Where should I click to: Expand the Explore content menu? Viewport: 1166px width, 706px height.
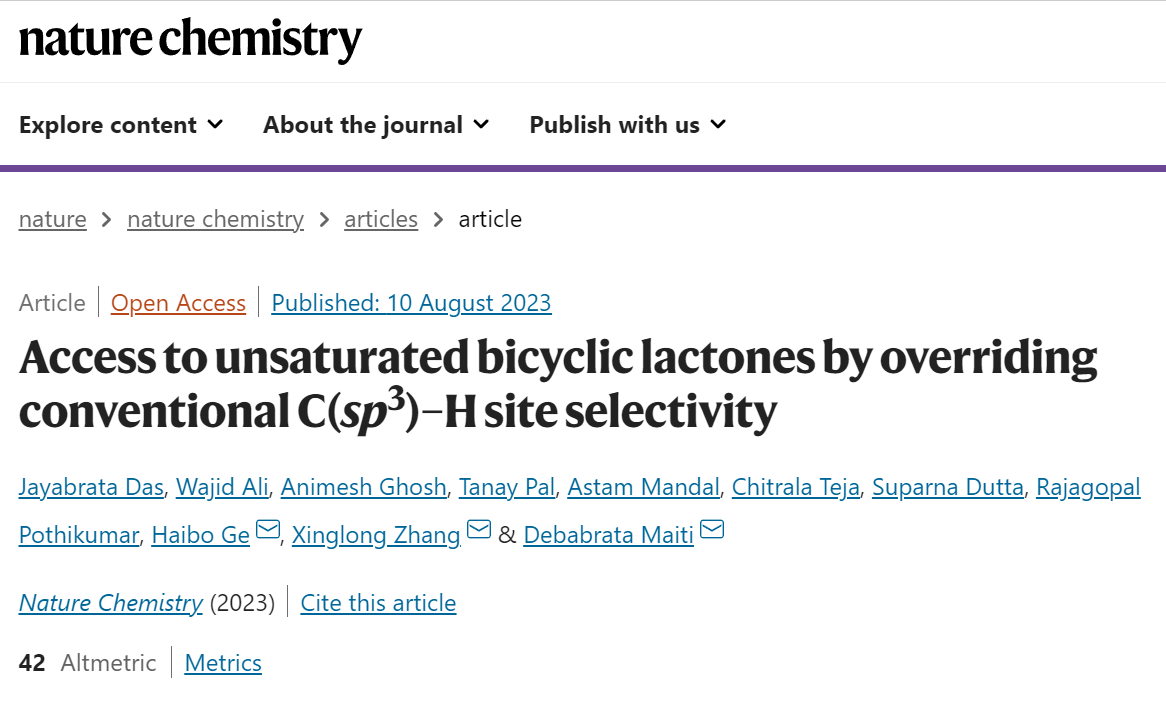tap(121, 125)
